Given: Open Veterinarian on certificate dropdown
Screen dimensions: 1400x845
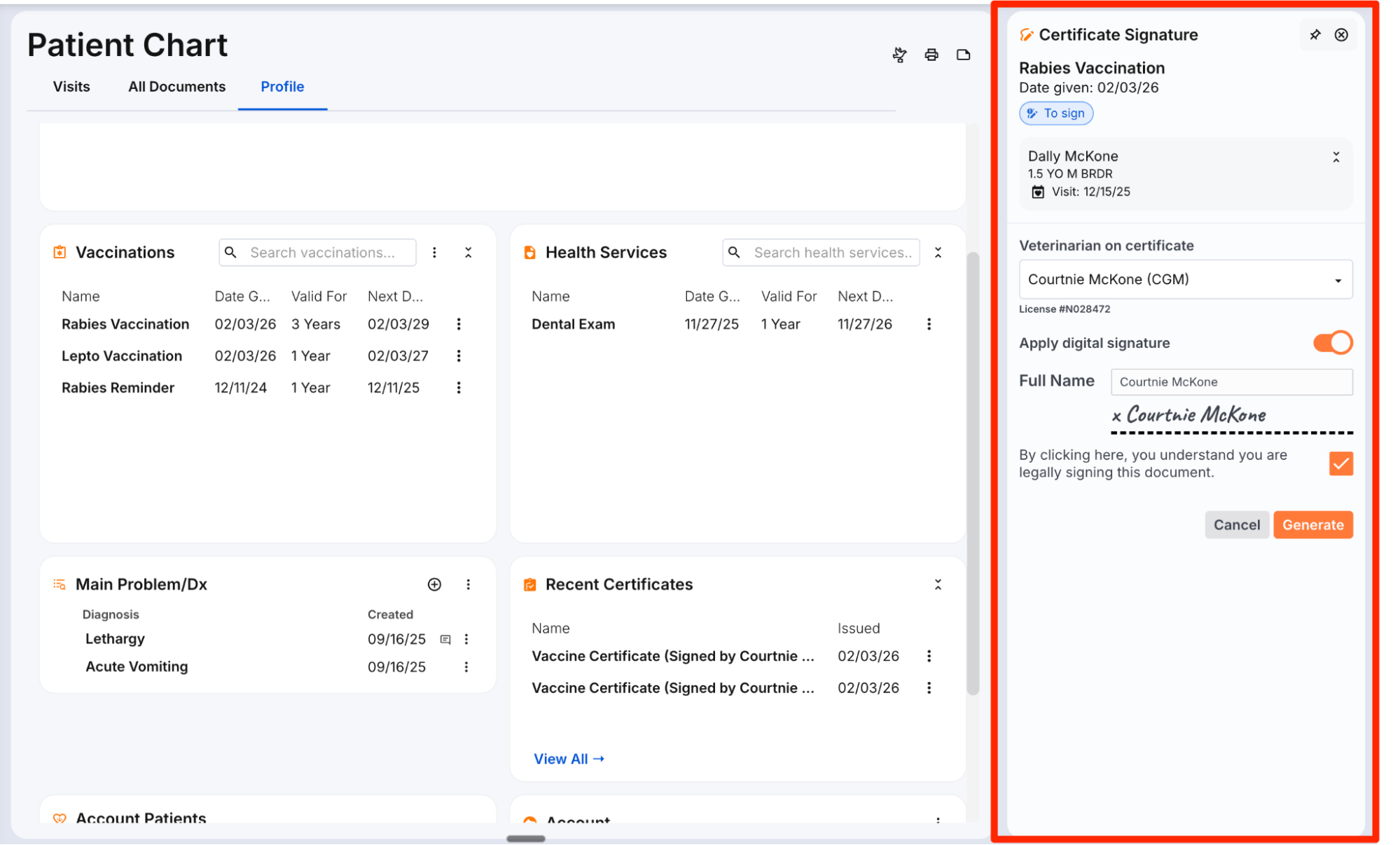Looking at the screenshot, I should point(1185,279).
